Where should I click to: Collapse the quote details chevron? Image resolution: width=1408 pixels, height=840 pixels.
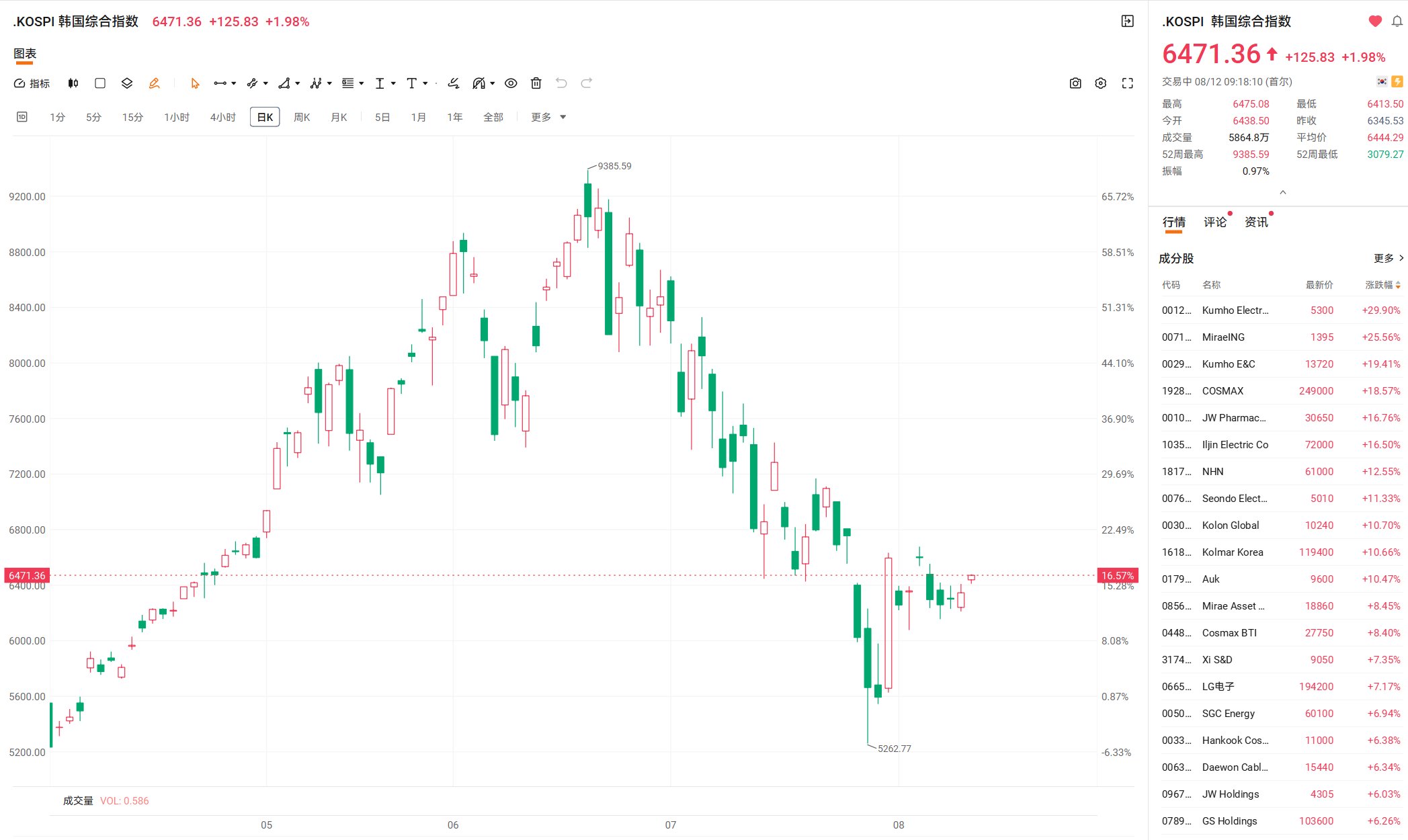pos(1282,192)
